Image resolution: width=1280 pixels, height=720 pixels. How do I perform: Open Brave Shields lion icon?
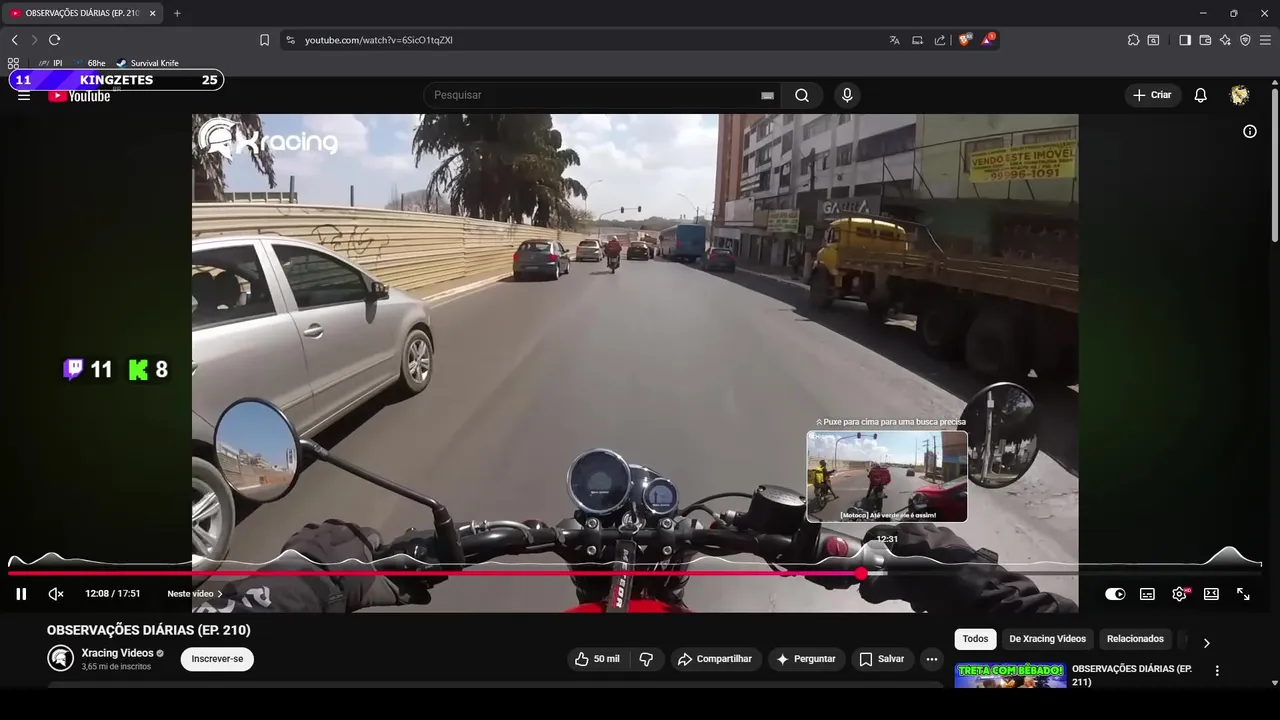coord(965,40)
